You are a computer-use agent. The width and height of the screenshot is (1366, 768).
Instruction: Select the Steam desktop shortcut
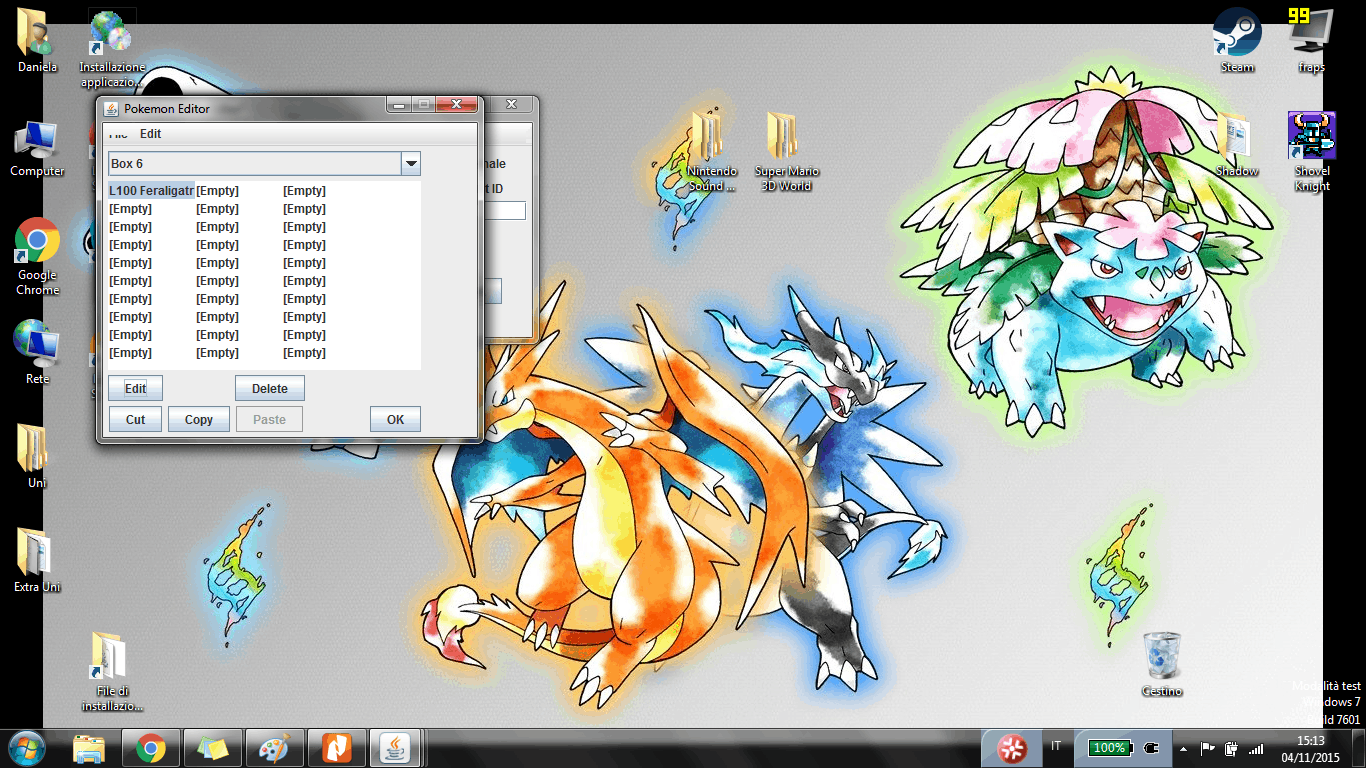pyautogui.click(x=1237, y=41)
